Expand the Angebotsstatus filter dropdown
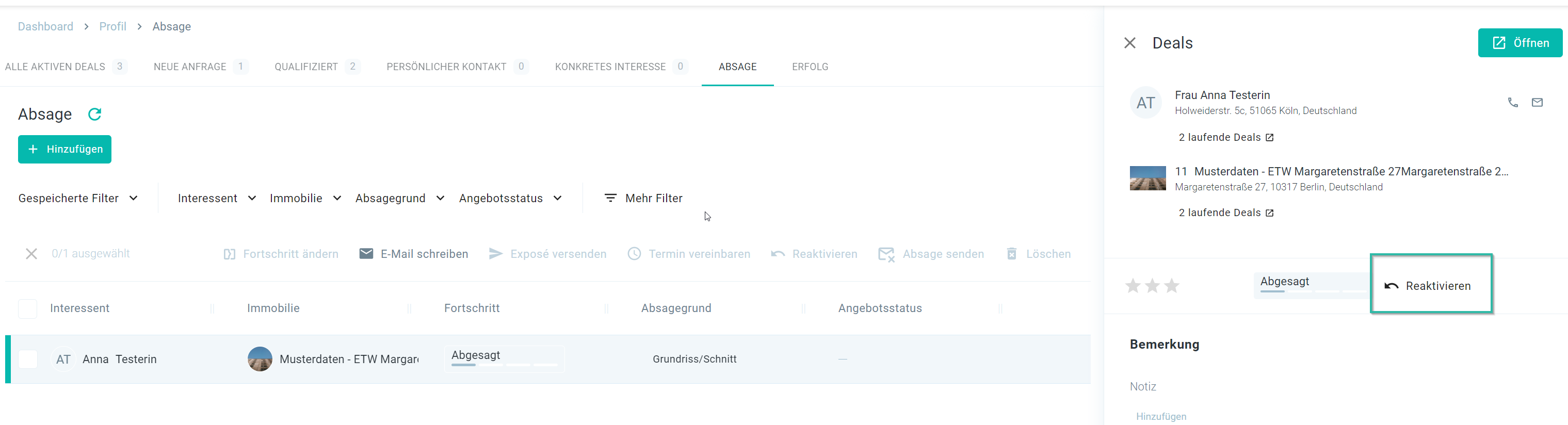The image size is (1568, 425). tap(509, 199)
